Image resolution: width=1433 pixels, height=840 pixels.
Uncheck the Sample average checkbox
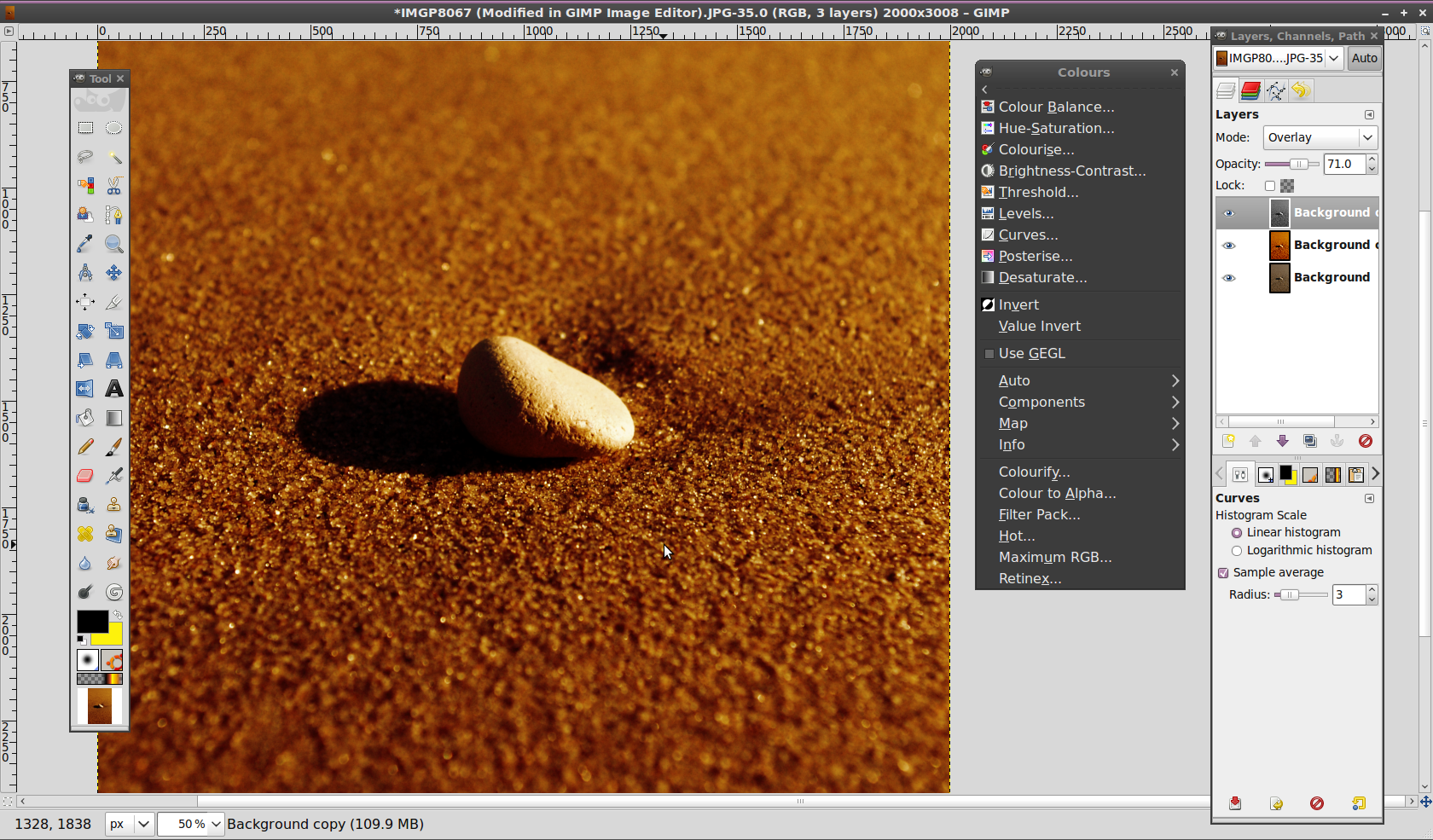[x=1223, y=573]
